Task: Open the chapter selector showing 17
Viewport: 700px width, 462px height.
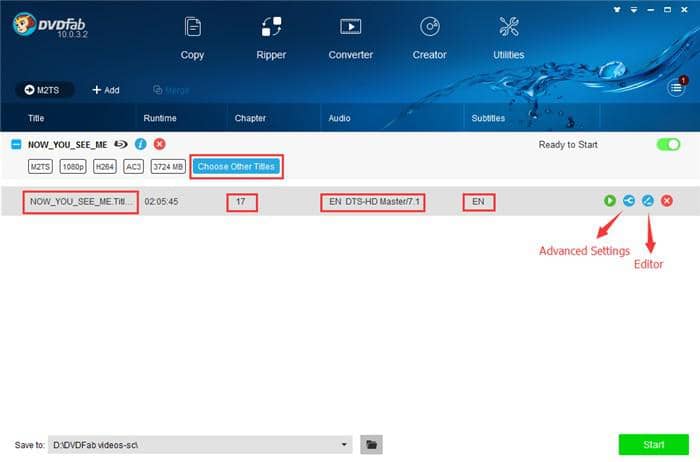Action: (242, 202)
